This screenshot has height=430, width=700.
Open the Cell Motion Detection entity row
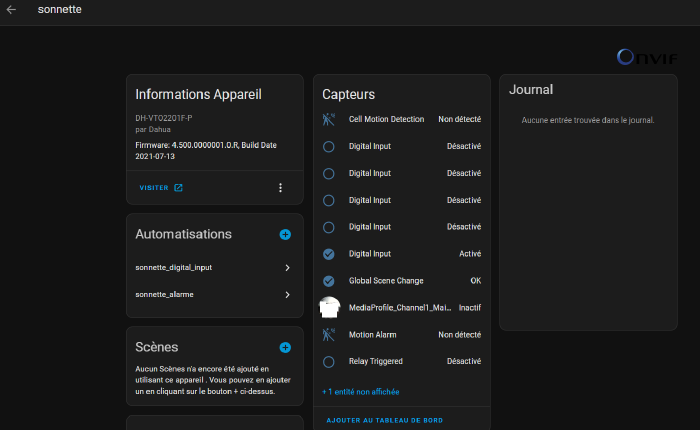[386, 119]
